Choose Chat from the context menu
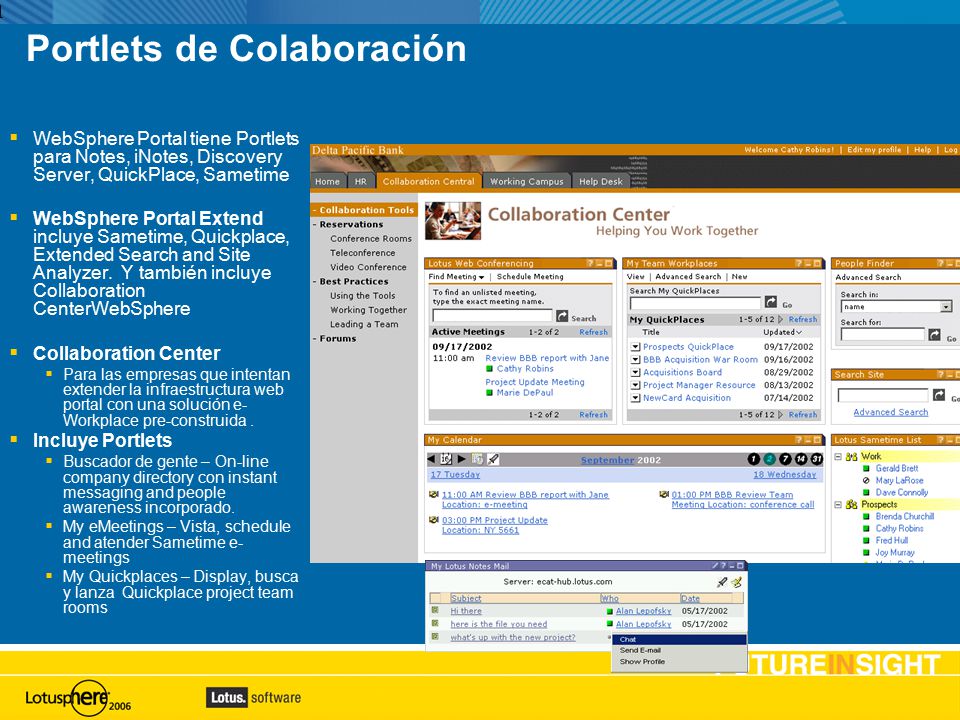960x720 pixels. point(679,639)
